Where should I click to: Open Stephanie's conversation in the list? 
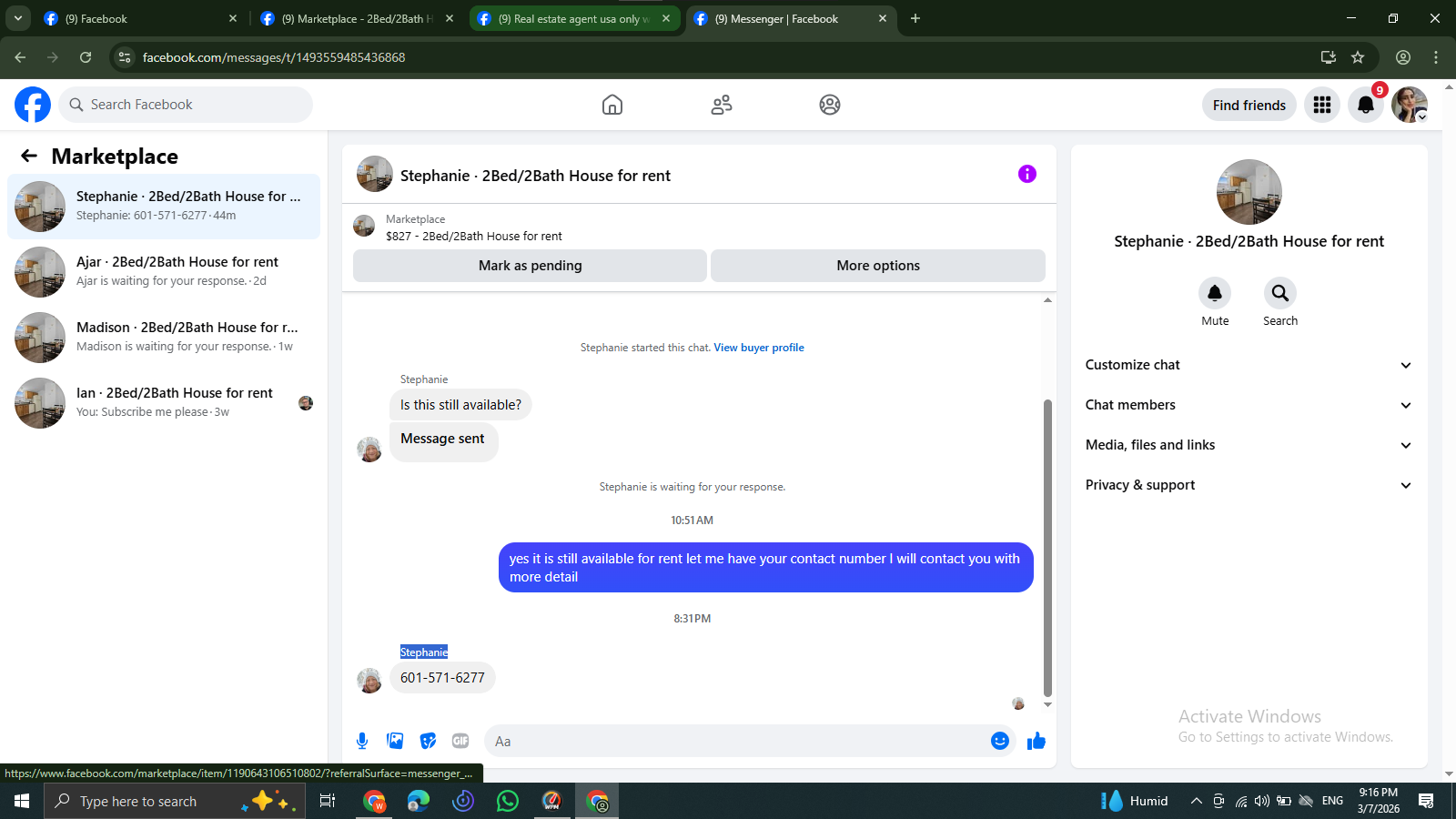[x=164, y=207]
